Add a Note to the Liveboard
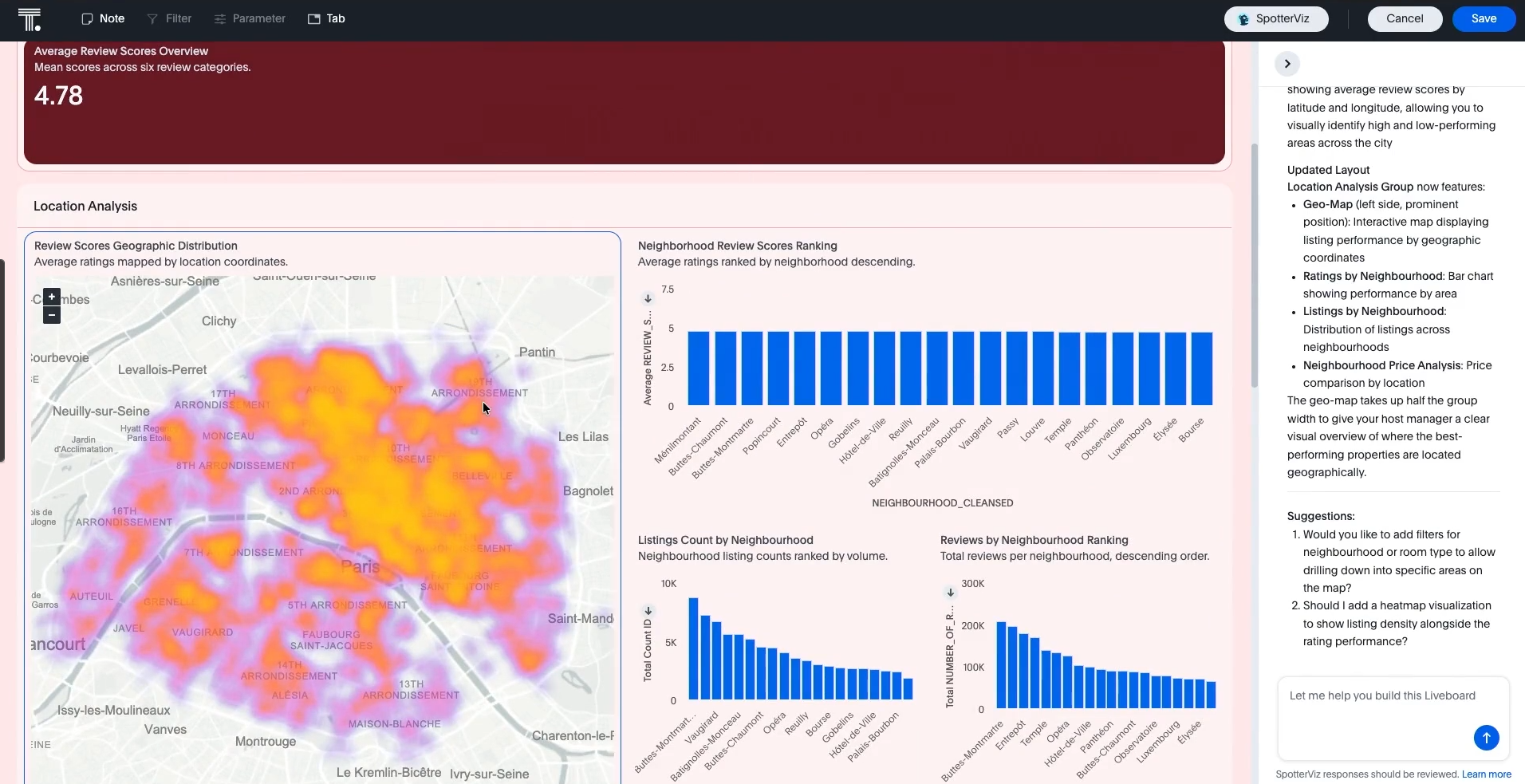 click(103, 18)
